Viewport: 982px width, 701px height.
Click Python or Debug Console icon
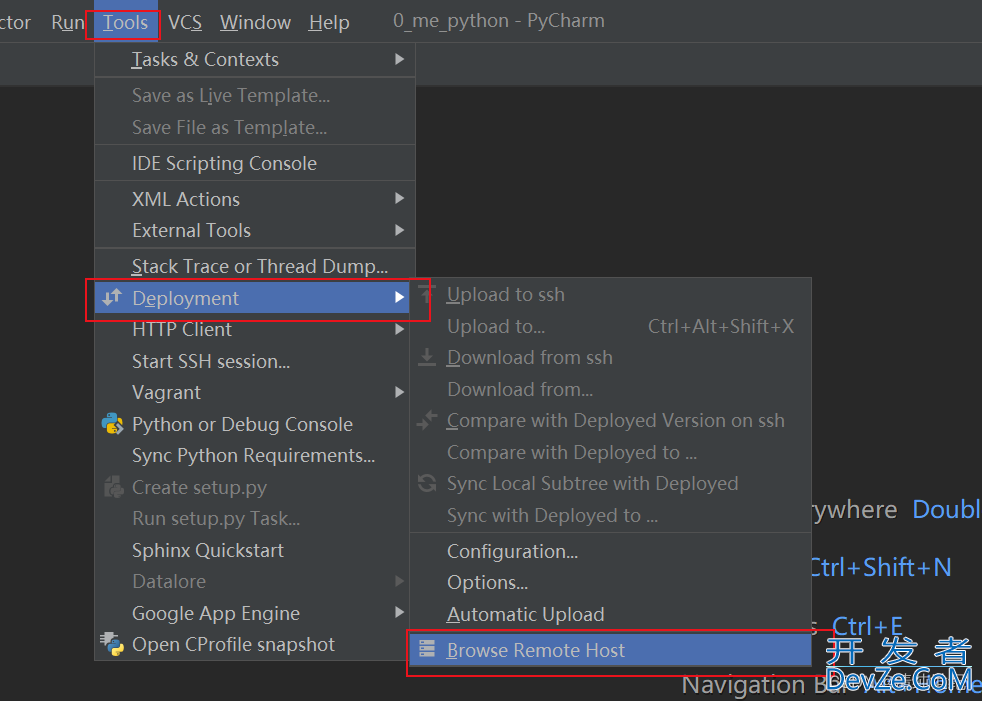tap(113, 424)
